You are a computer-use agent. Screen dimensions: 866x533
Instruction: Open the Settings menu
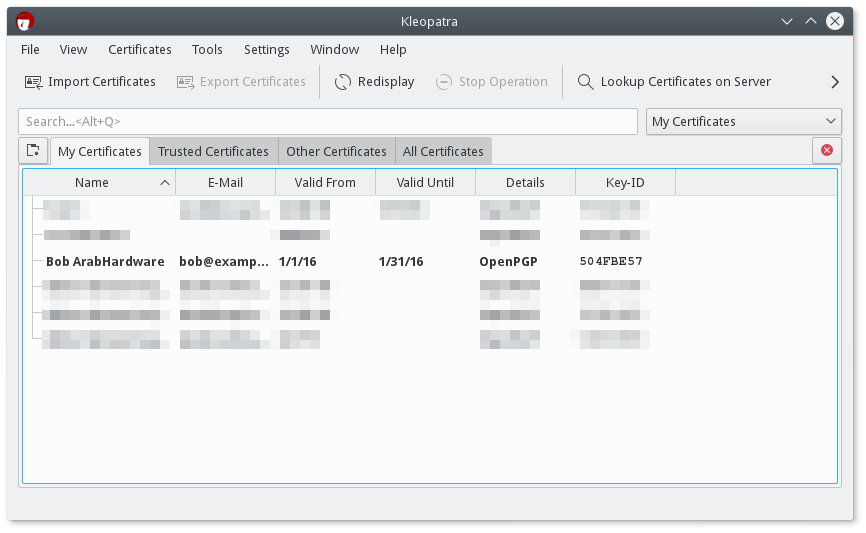click(x=267, y=50)
